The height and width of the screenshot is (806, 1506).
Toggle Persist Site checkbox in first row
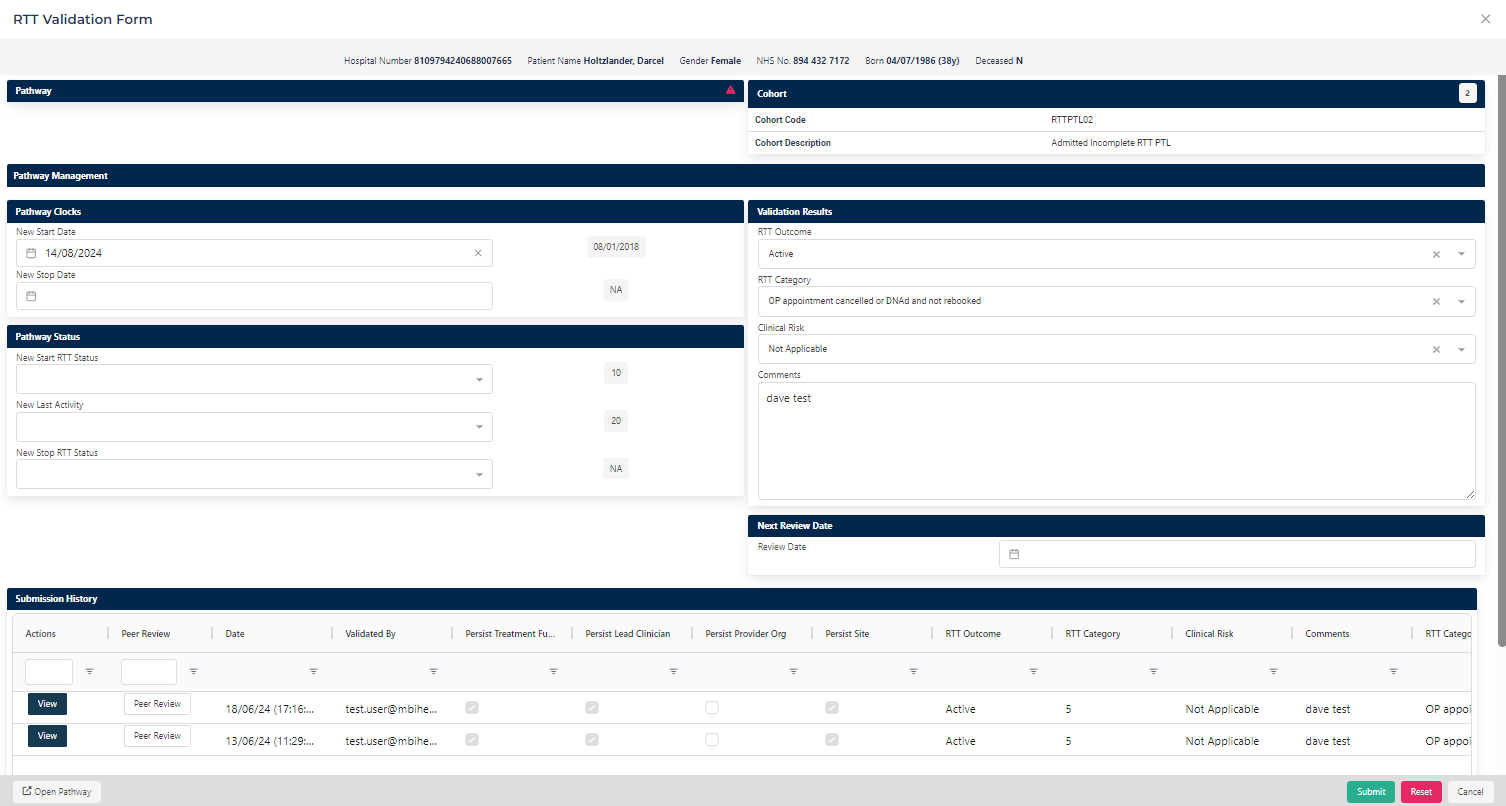[x=832, y=708]
